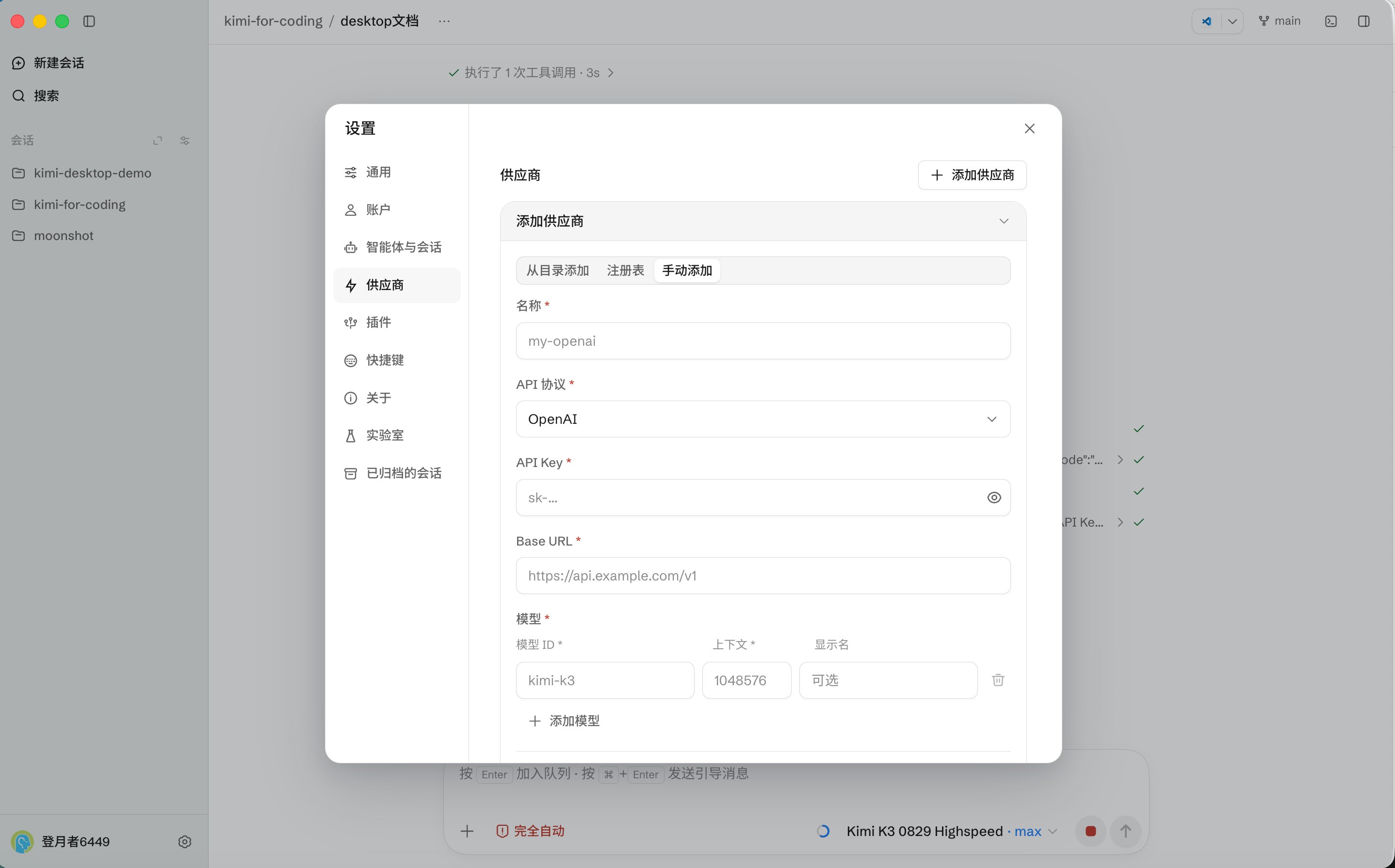
Task: Focus the 模型 ID field kimi-k3
Action: click(605, 680)
